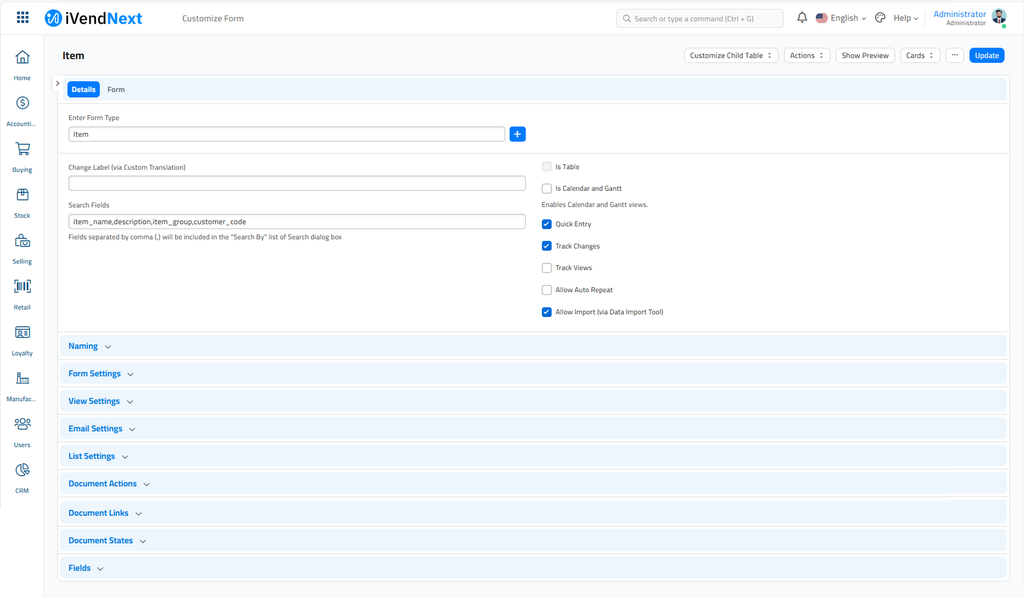Image resolution: width=1024 pixels, height=598 pixels.
Task: Disable the Track Changes checkbox
Action: pyautogui.click(x=547, y=246)
